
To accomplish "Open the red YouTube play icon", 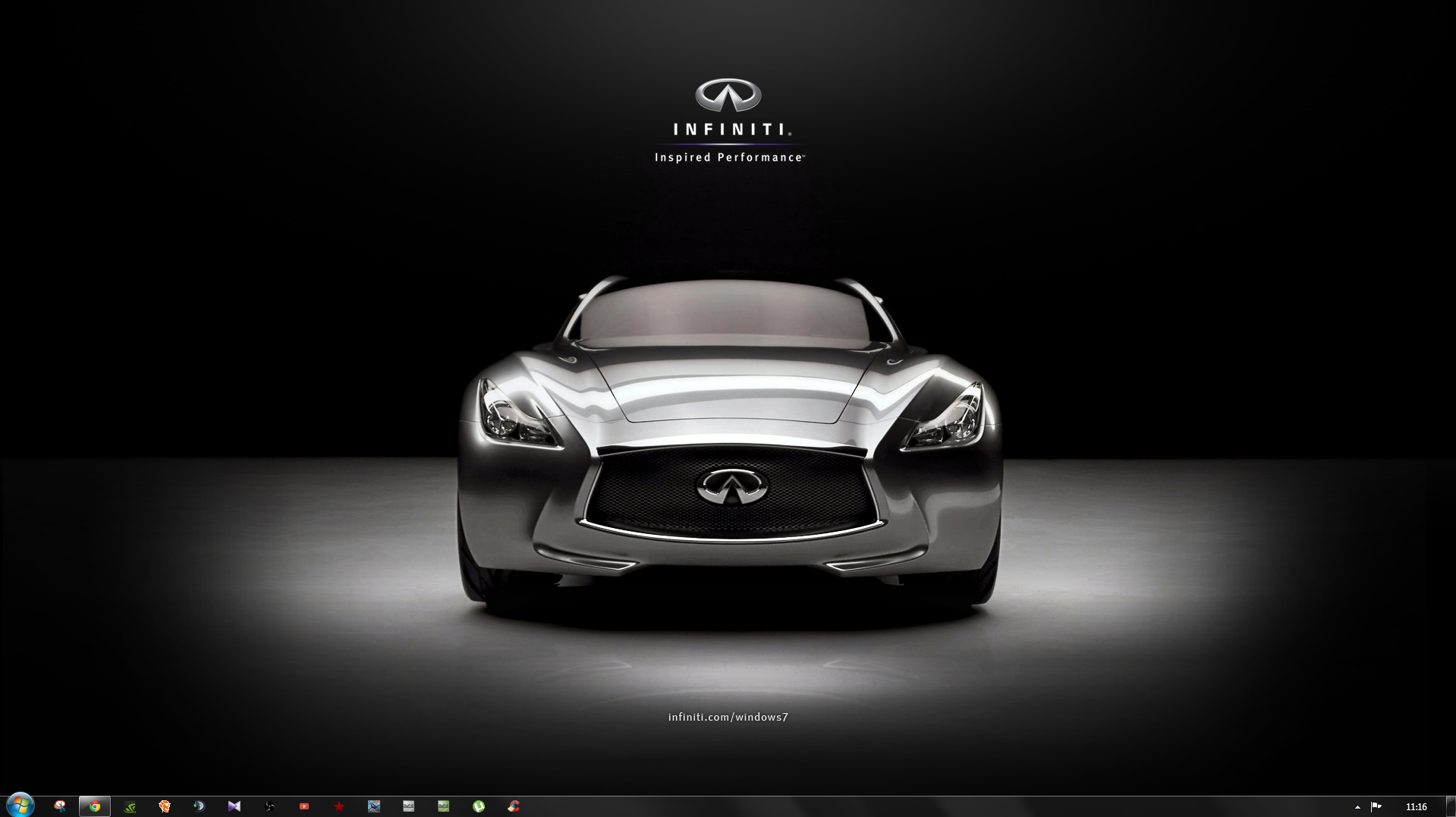I will (x=304, y=806).
